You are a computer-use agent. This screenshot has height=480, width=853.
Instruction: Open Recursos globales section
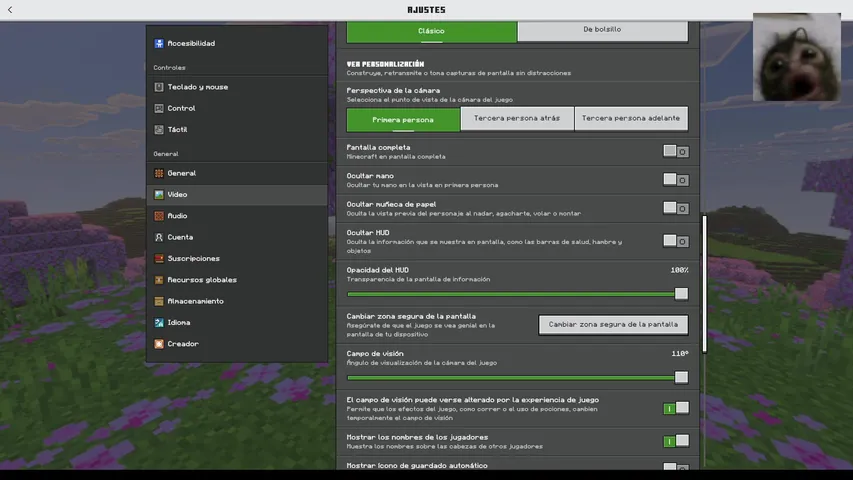(x=237, y=280)
